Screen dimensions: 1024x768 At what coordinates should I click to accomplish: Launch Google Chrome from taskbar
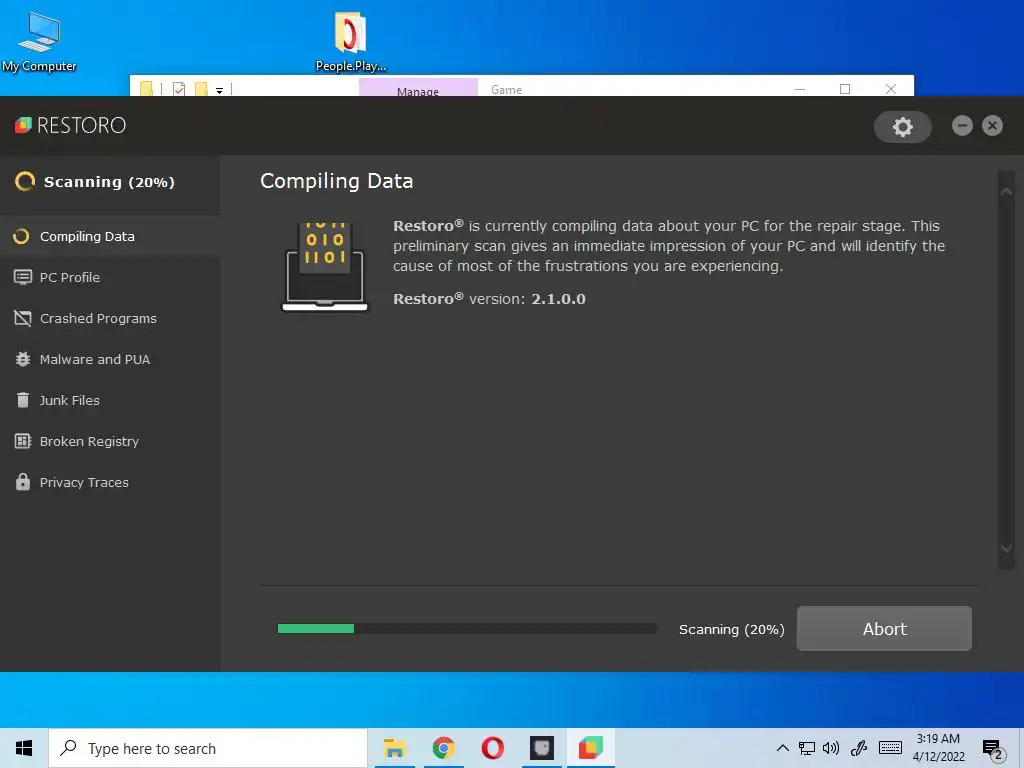pos(443,748)
